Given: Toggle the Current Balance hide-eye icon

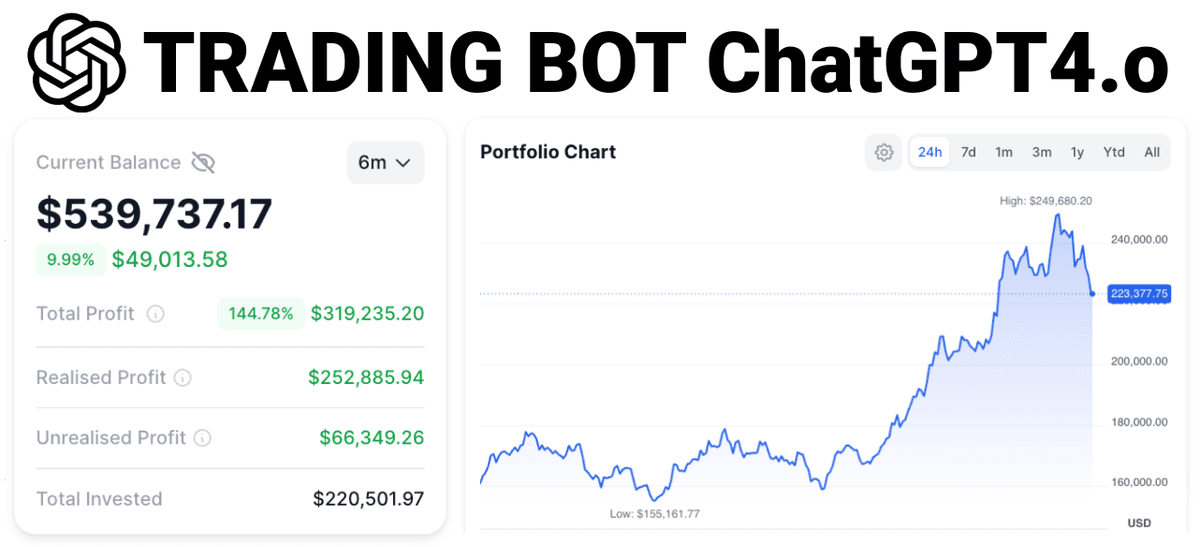Looking at the screenshot, I should tap(203, 163).
